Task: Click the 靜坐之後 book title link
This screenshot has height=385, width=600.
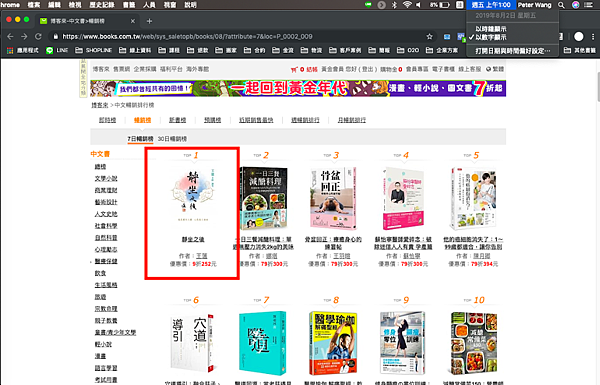Action: click(x=193, y=240)
